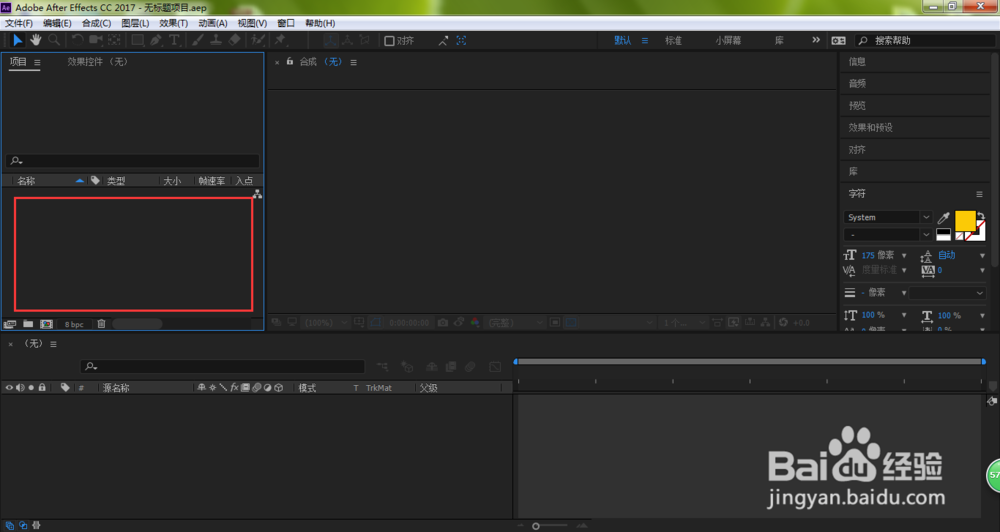Toggle the audio speaker column in timeline
Screen dimensions: 1000x532
tap(20, 387)
